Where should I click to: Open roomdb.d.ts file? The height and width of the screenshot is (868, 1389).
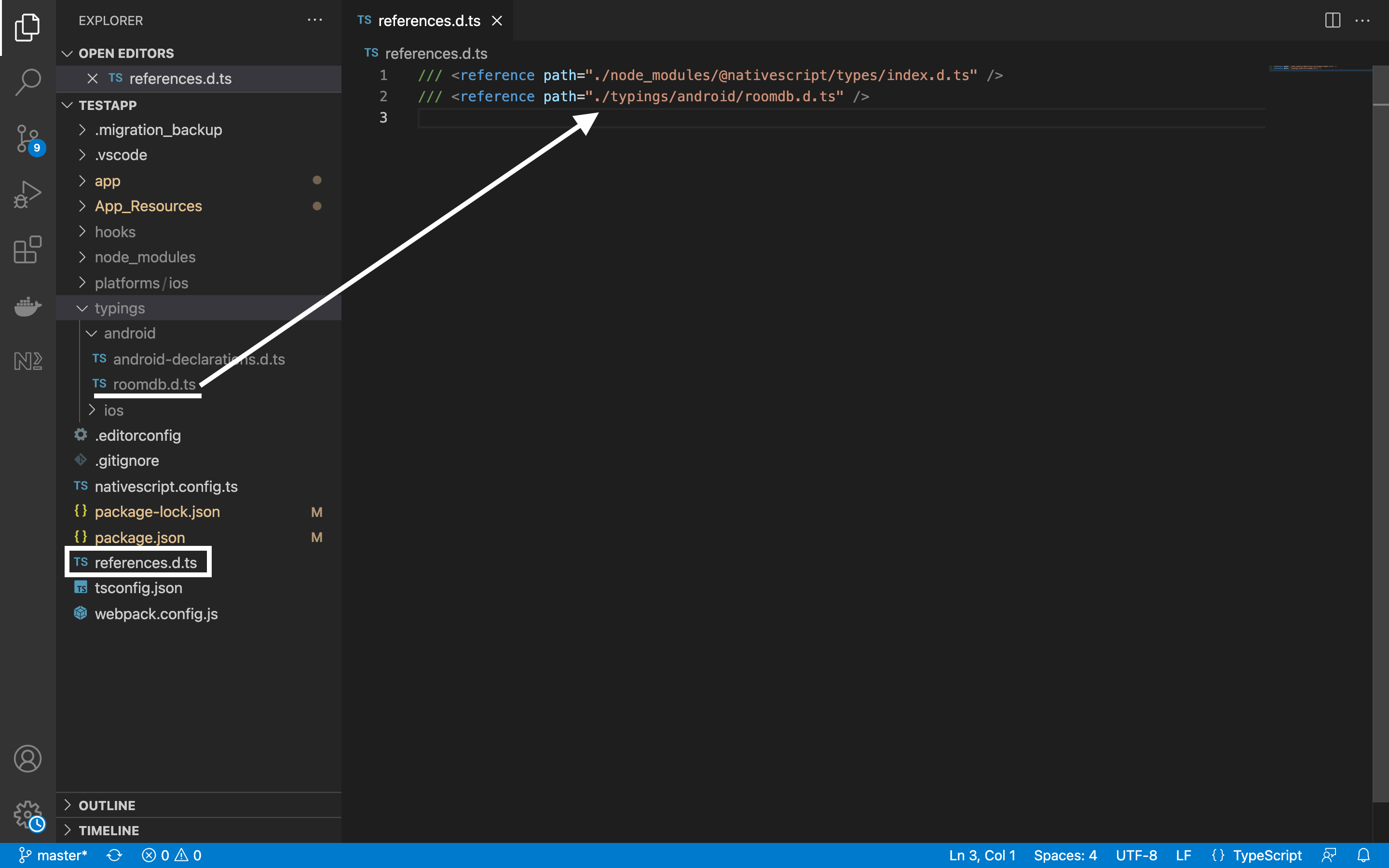[x=199, y=385]
